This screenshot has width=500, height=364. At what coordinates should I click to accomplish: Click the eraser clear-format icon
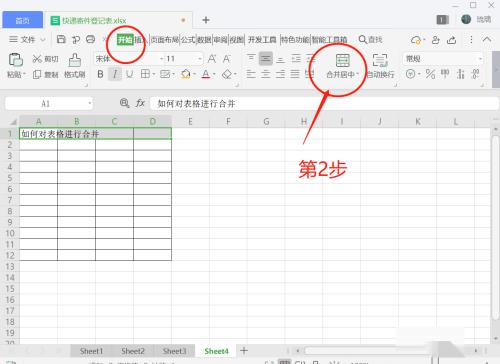(x=227, y=74)
